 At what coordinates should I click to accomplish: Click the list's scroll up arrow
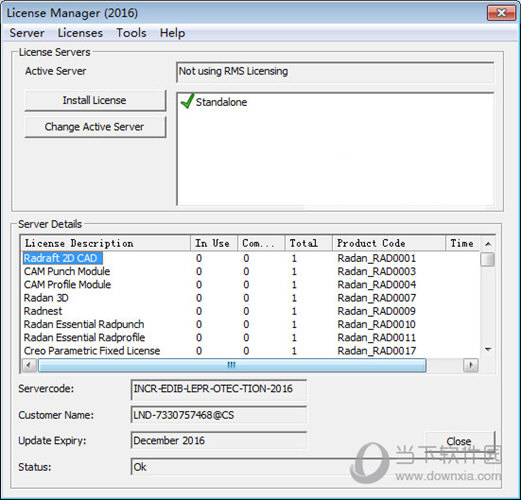(488, 244)
